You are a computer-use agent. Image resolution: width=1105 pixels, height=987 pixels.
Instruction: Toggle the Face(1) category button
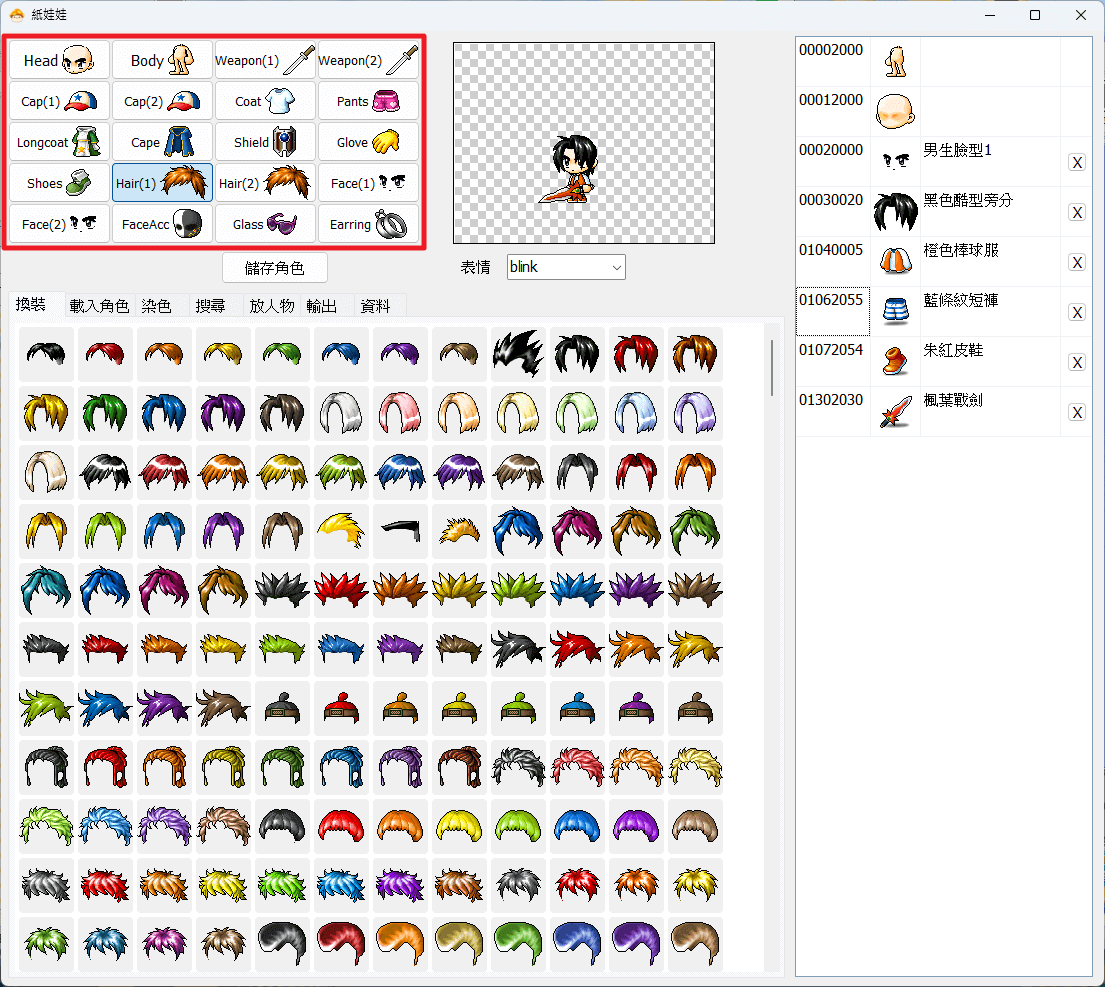pos(368,183)
